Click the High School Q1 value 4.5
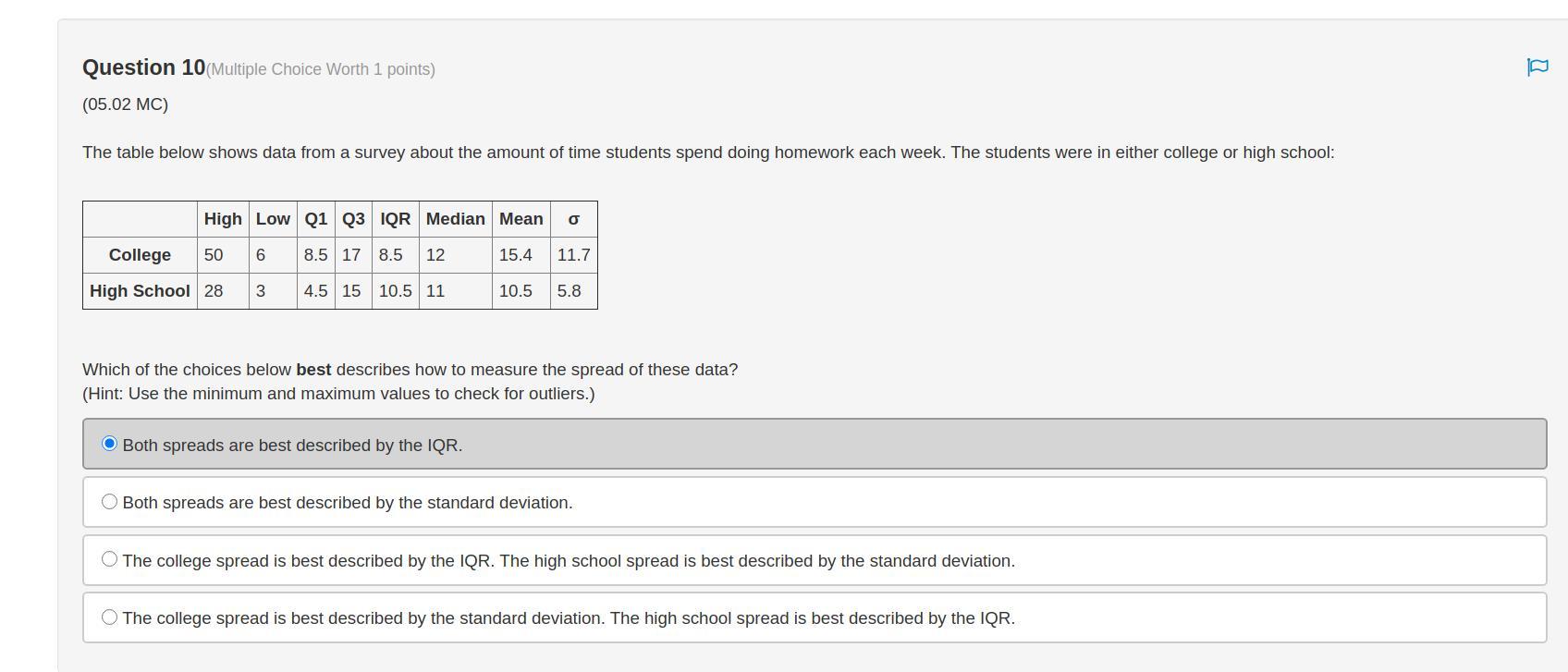Image resolution: width=1568 pixels, height=672 pixels. pos(315,291)
